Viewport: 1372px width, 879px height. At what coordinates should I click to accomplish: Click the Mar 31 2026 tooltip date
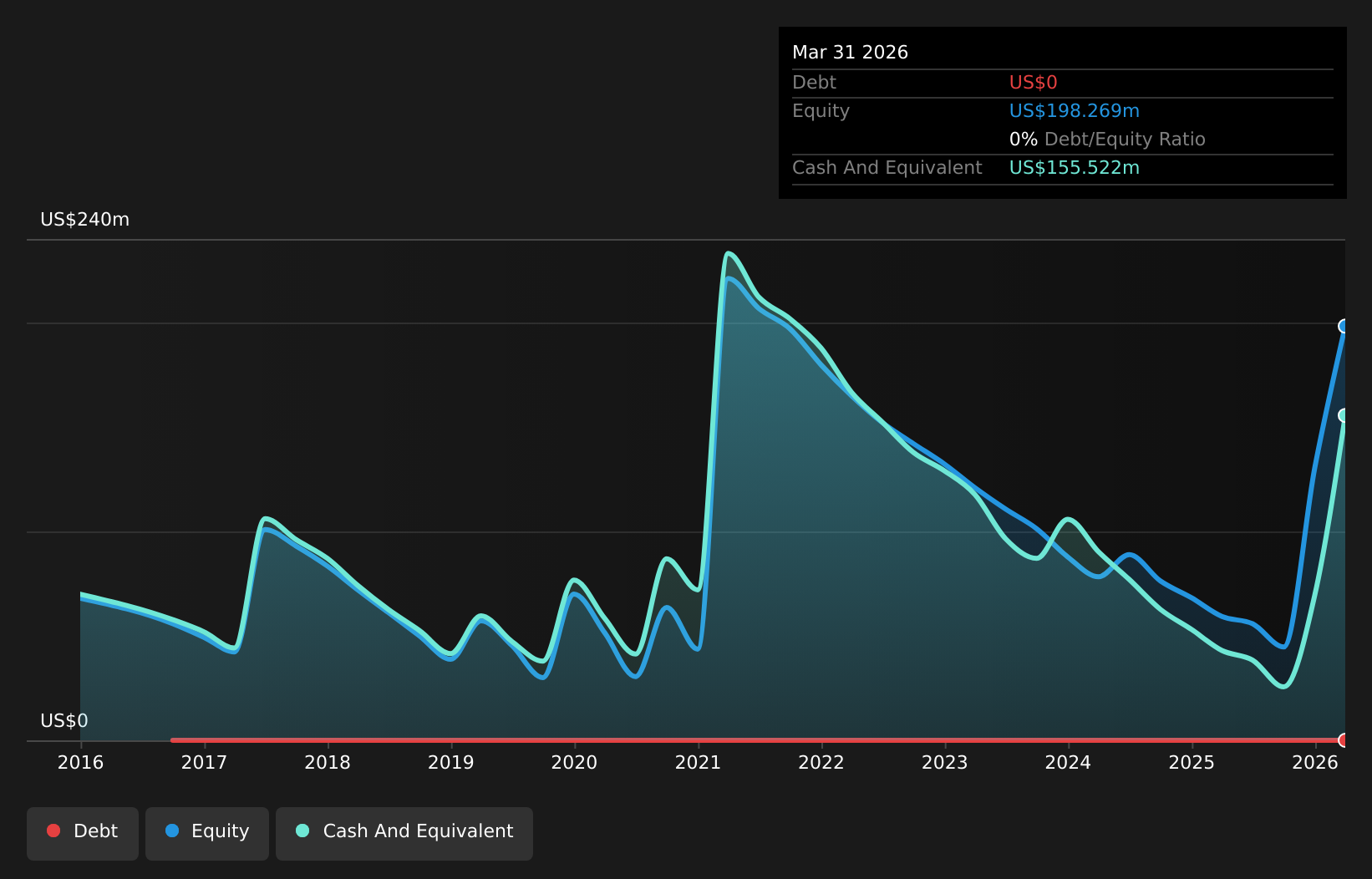pos(850,53)
